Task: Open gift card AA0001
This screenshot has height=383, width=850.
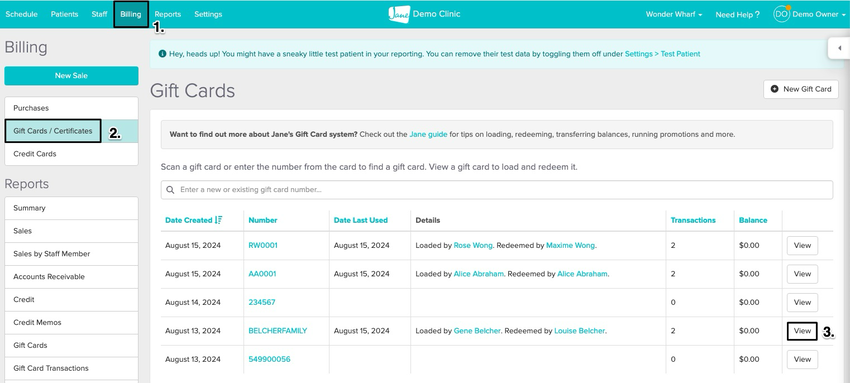Action: [262, 274]
